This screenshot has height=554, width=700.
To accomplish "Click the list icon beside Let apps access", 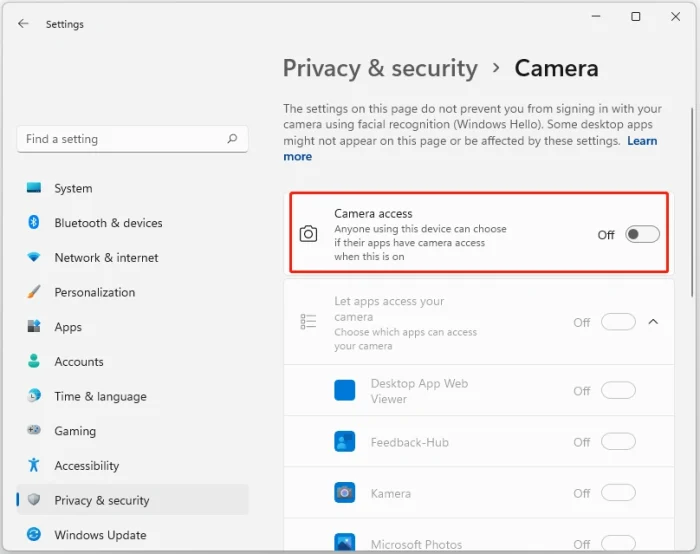I will point(308,321).
